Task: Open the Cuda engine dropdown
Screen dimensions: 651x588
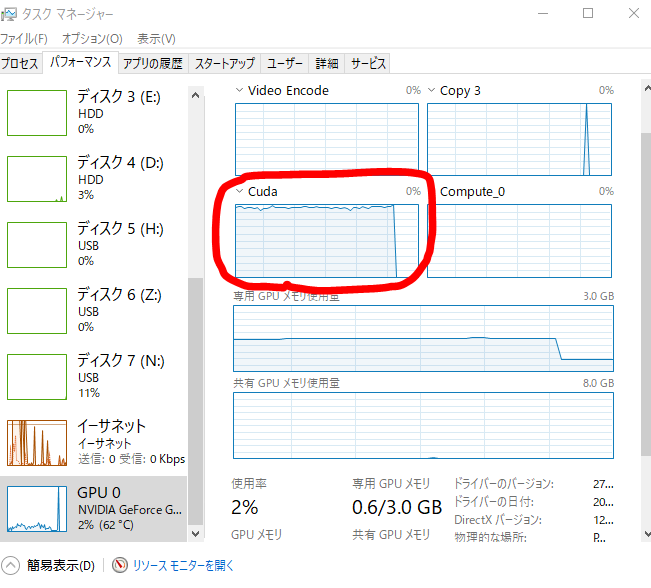Action: [239, 191]
